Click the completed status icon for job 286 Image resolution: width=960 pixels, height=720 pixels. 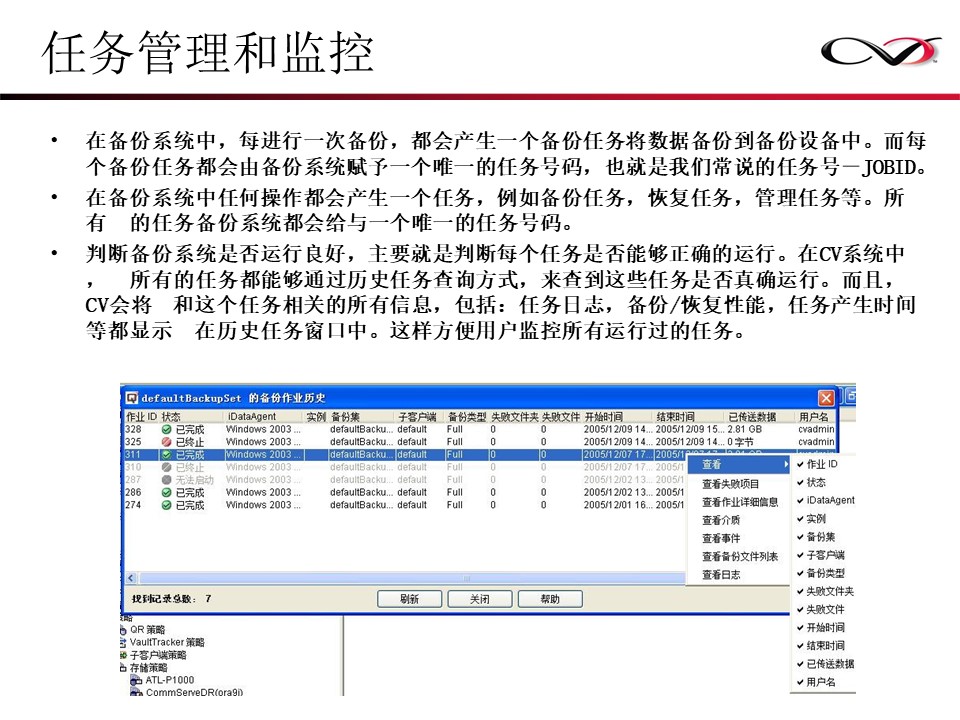click(x=166, y=492)
